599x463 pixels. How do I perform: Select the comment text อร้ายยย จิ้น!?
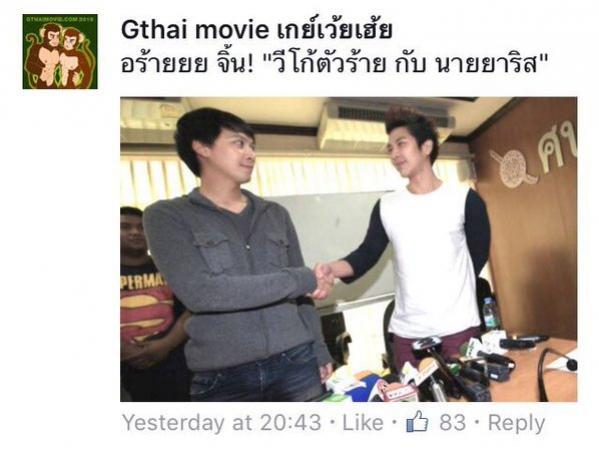pyautogui.click(x=187, y=64)
